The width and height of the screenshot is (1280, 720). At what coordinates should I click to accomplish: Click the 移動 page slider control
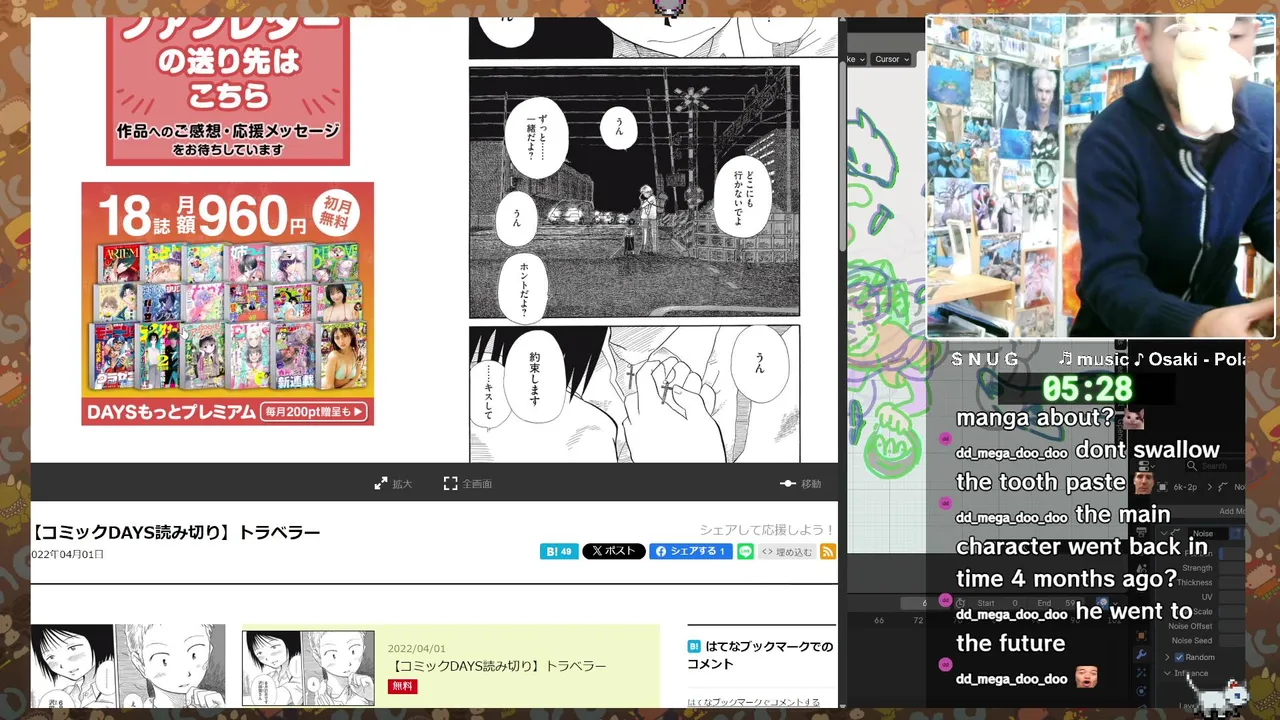[801, 483]
